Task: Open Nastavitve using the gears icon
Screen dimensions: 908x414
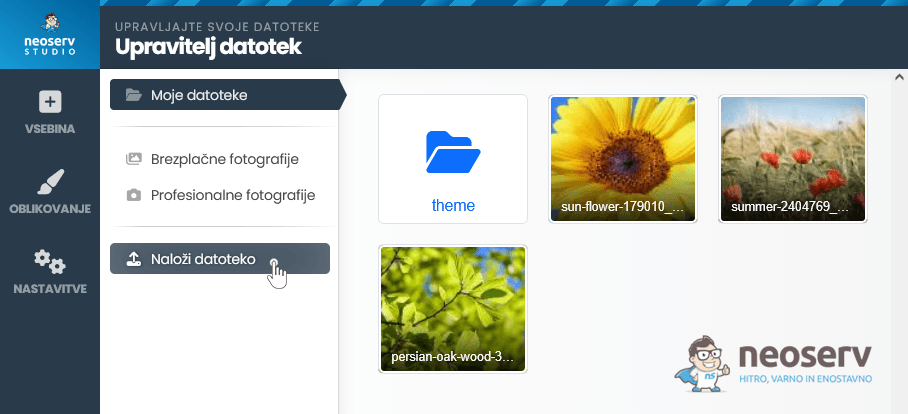Action: point(49,262)
